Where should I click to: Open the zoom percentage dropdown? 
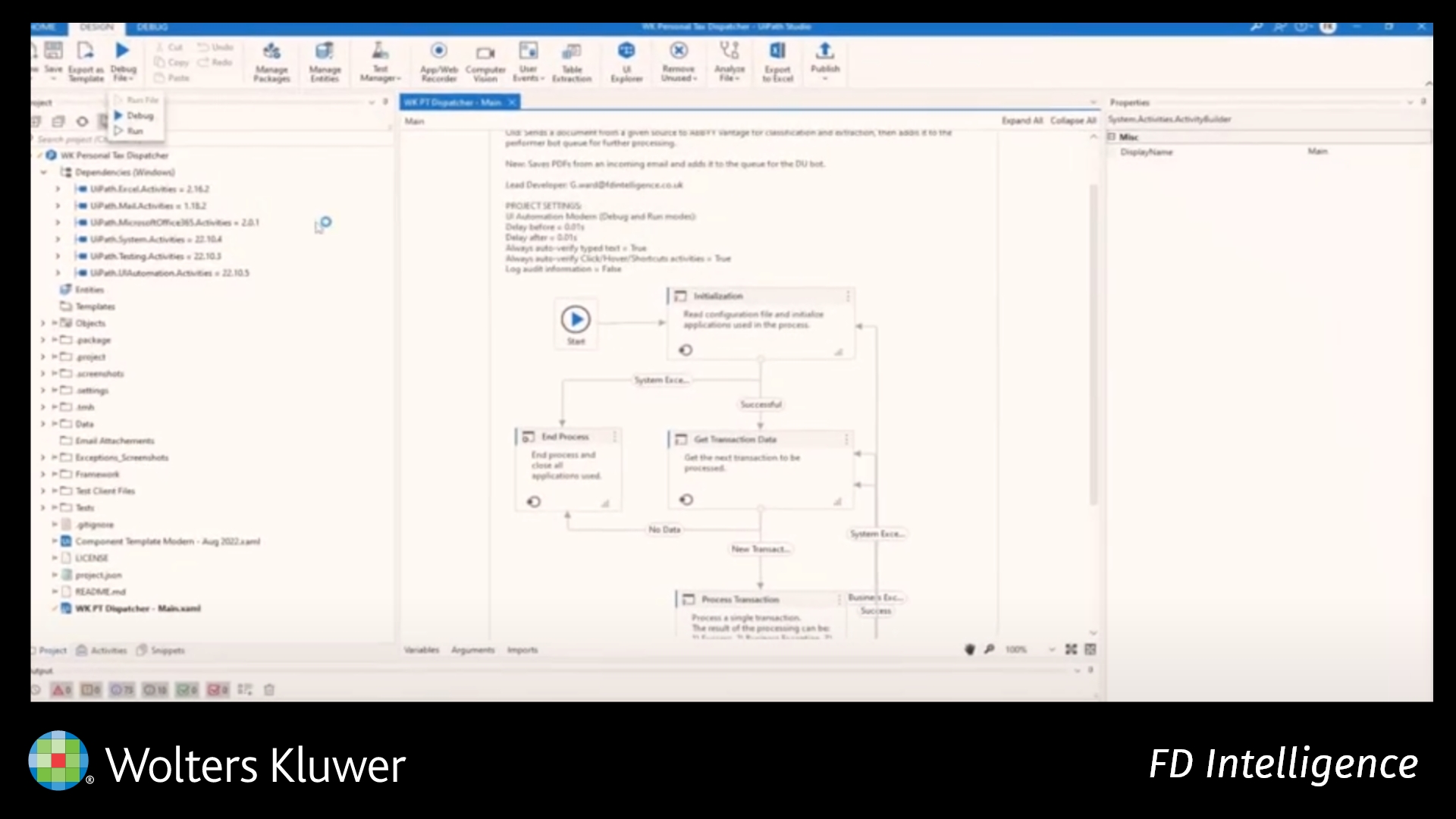point(1051,650)
